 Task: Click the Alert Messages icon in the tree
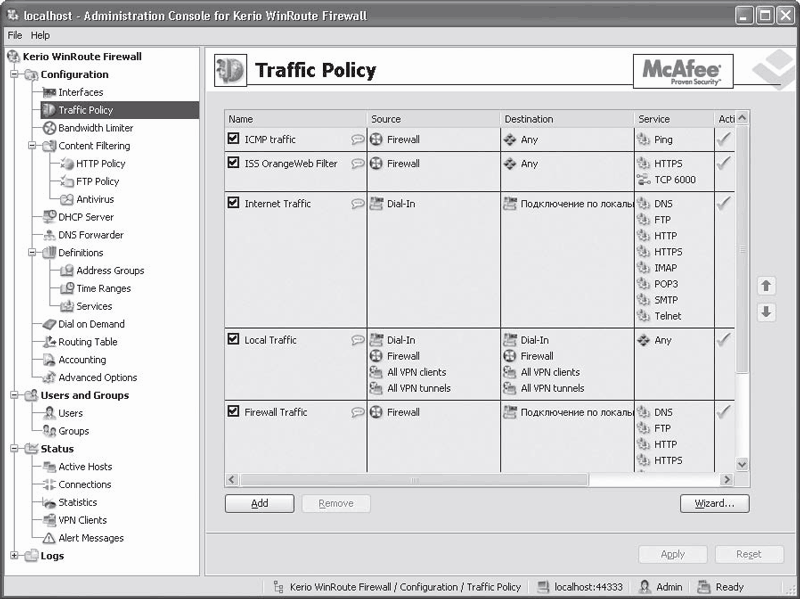pyautogui.click(x=49, y=538)
